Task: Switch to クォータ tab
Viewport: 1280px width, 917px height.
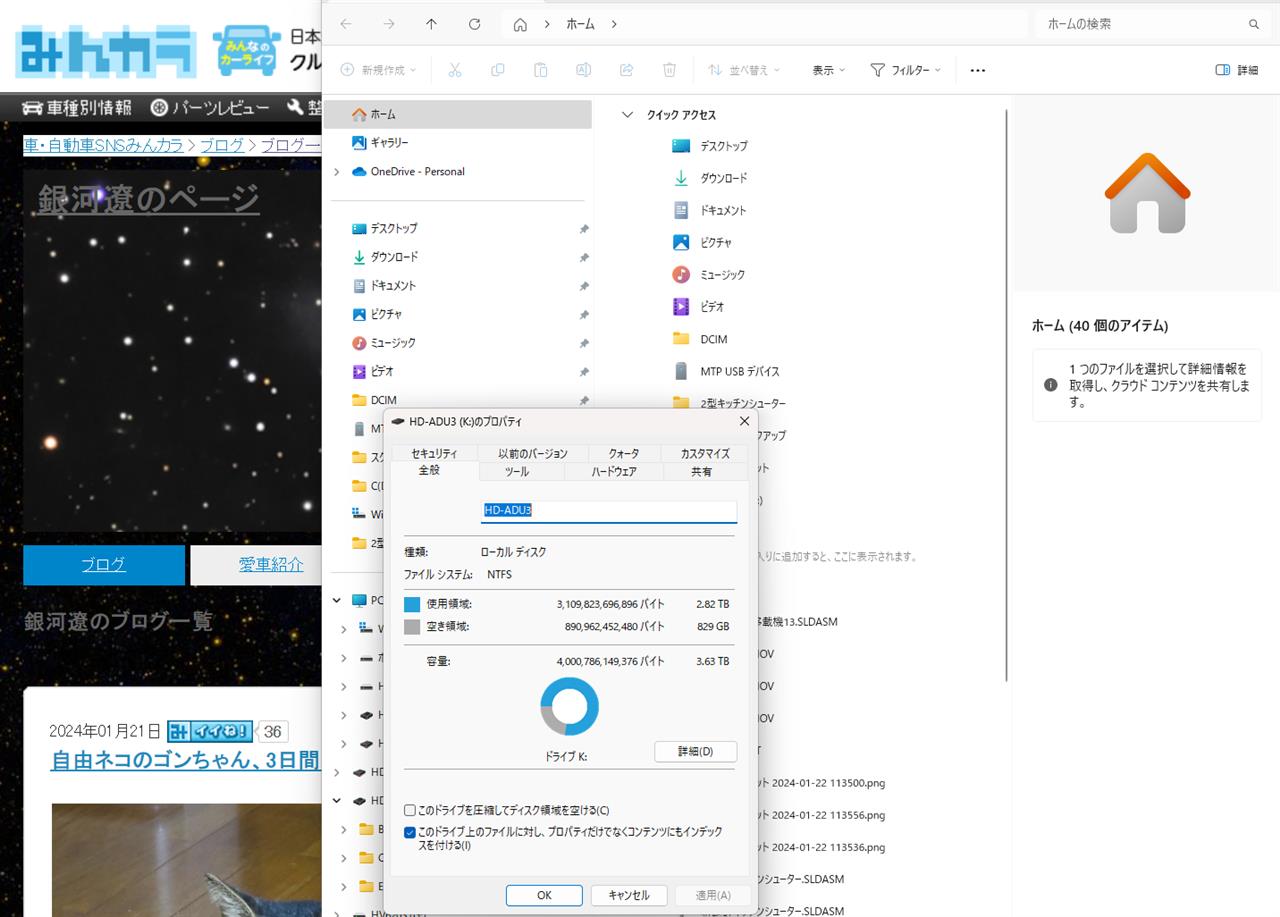Action: [x=624, y=454]
